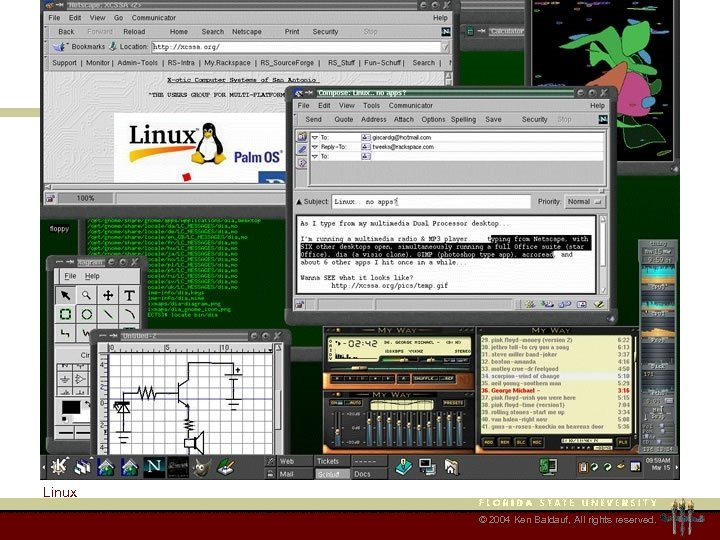Click Spelling in the Compose toolbar
The height and width of the screenshot is (540, 720).
pyautogui.click(x=463, y=119)
